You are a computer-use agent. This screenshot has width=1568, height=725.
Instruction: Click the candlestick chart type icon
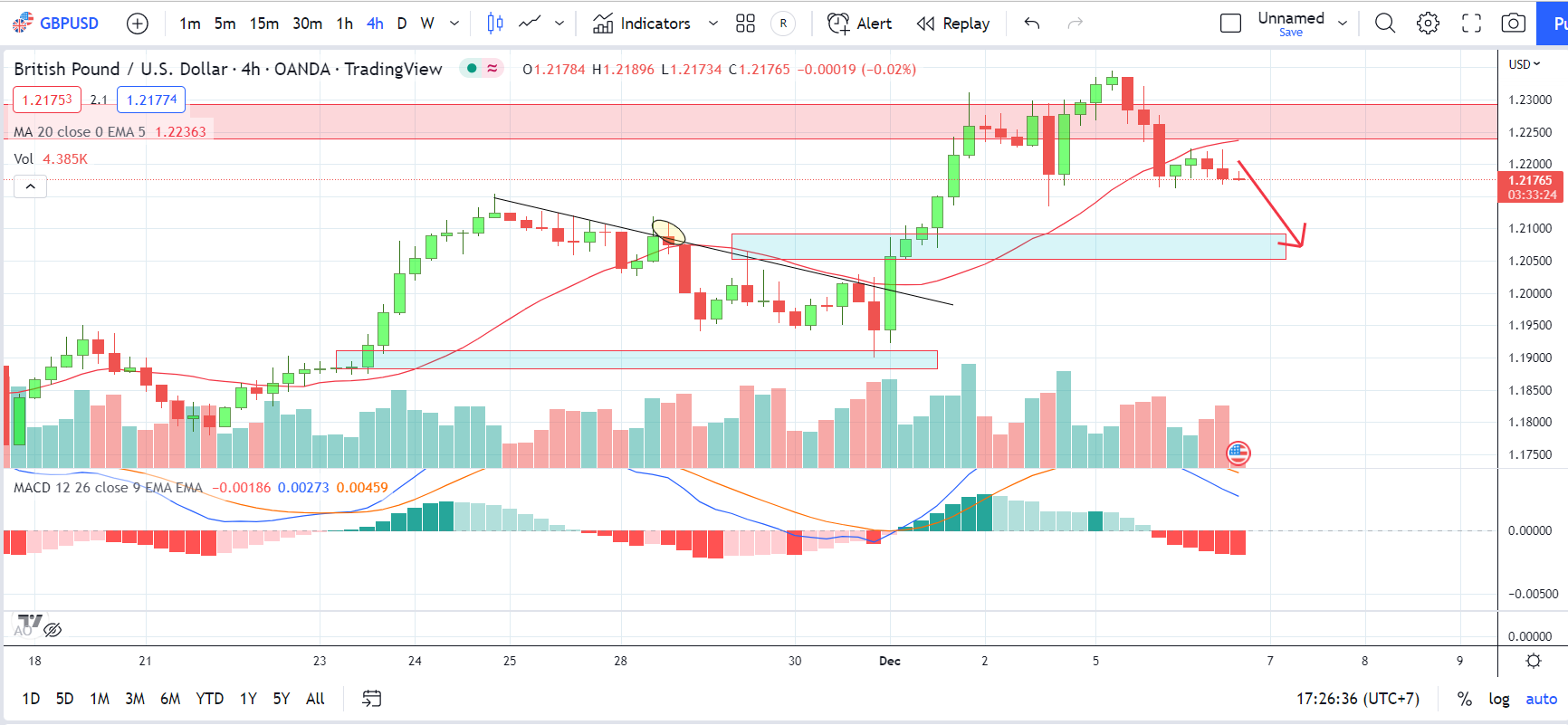pyautogui.click(x=495, y=24)
